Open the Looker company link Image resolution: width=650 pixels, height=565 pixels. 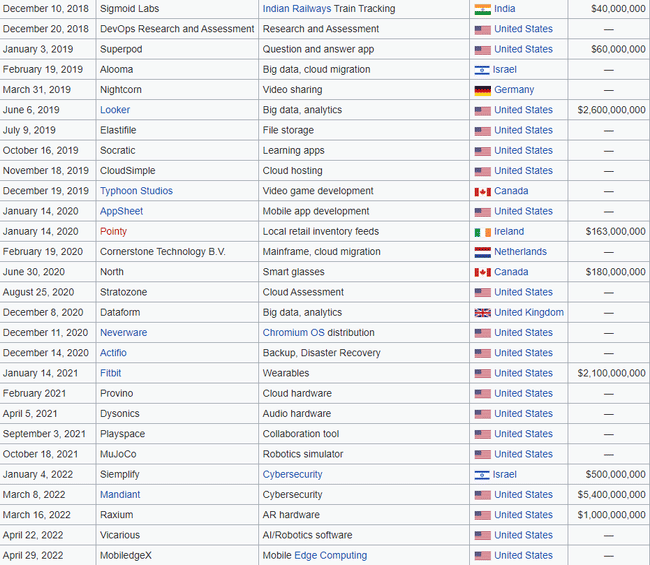click(x=115, y=110)
